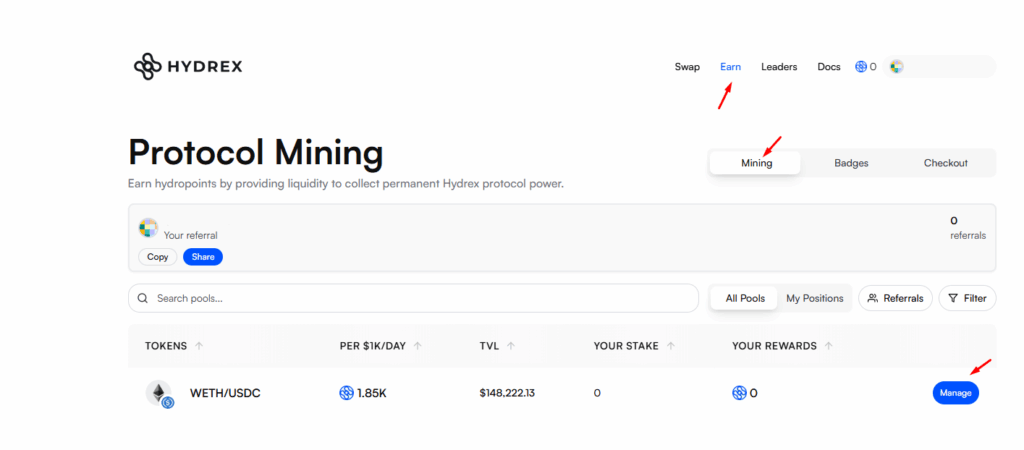Switch to the Badges tab
The height and width of the screenshot is (450, 1024).
(851, 163)
